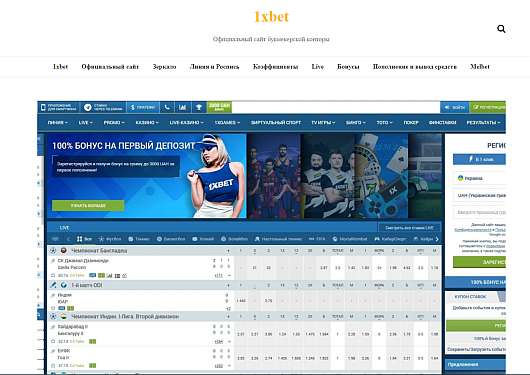Click the magnifying glass search icon
Image resolution: width=530 pixels, height=375 pixels.
[x=501, y=29]
